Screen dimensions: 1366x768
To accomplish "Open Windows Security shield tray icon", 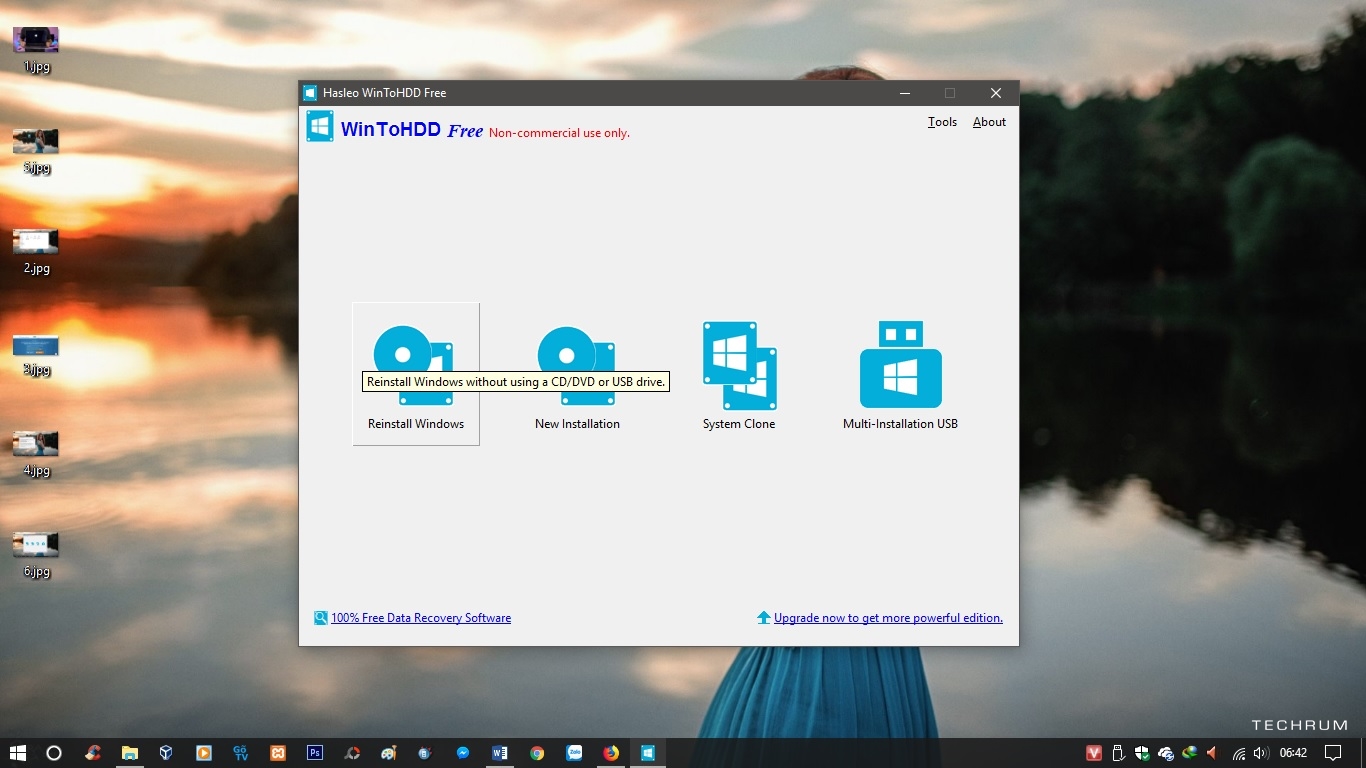I will point(1142,753).
